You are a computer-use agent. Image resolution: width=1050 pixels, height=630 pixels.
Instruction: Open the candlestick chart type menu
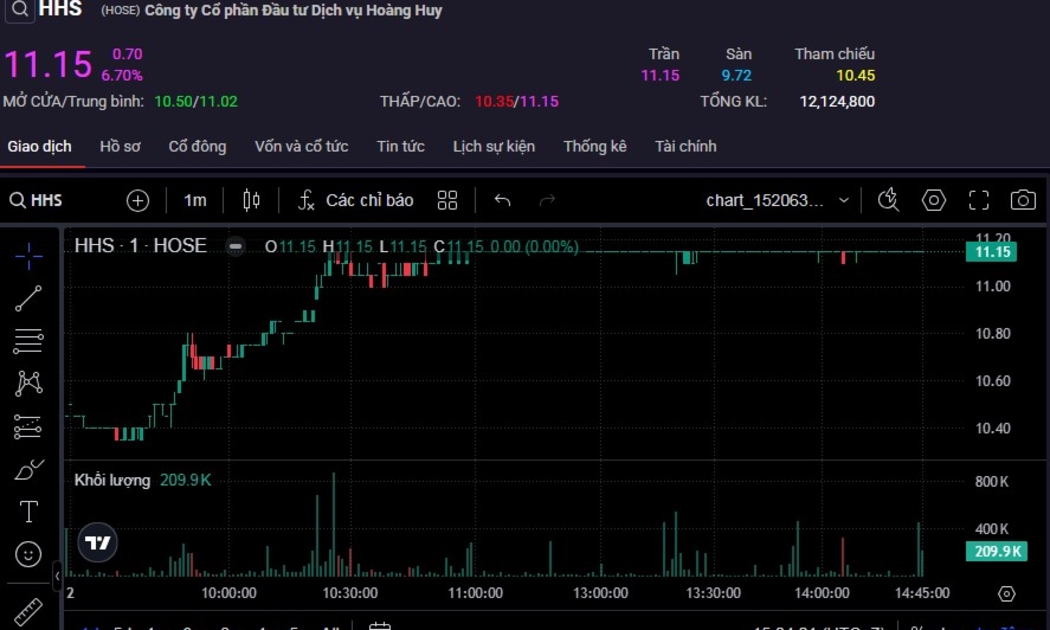tap(251, 200)
